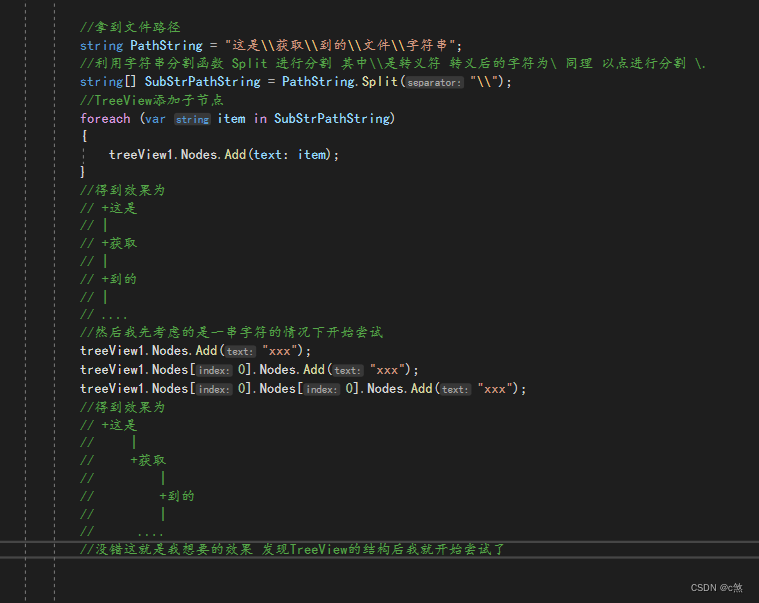Click first '// +到的' comment line
This screenshot has height=603, width=759.
click(108, 279)
